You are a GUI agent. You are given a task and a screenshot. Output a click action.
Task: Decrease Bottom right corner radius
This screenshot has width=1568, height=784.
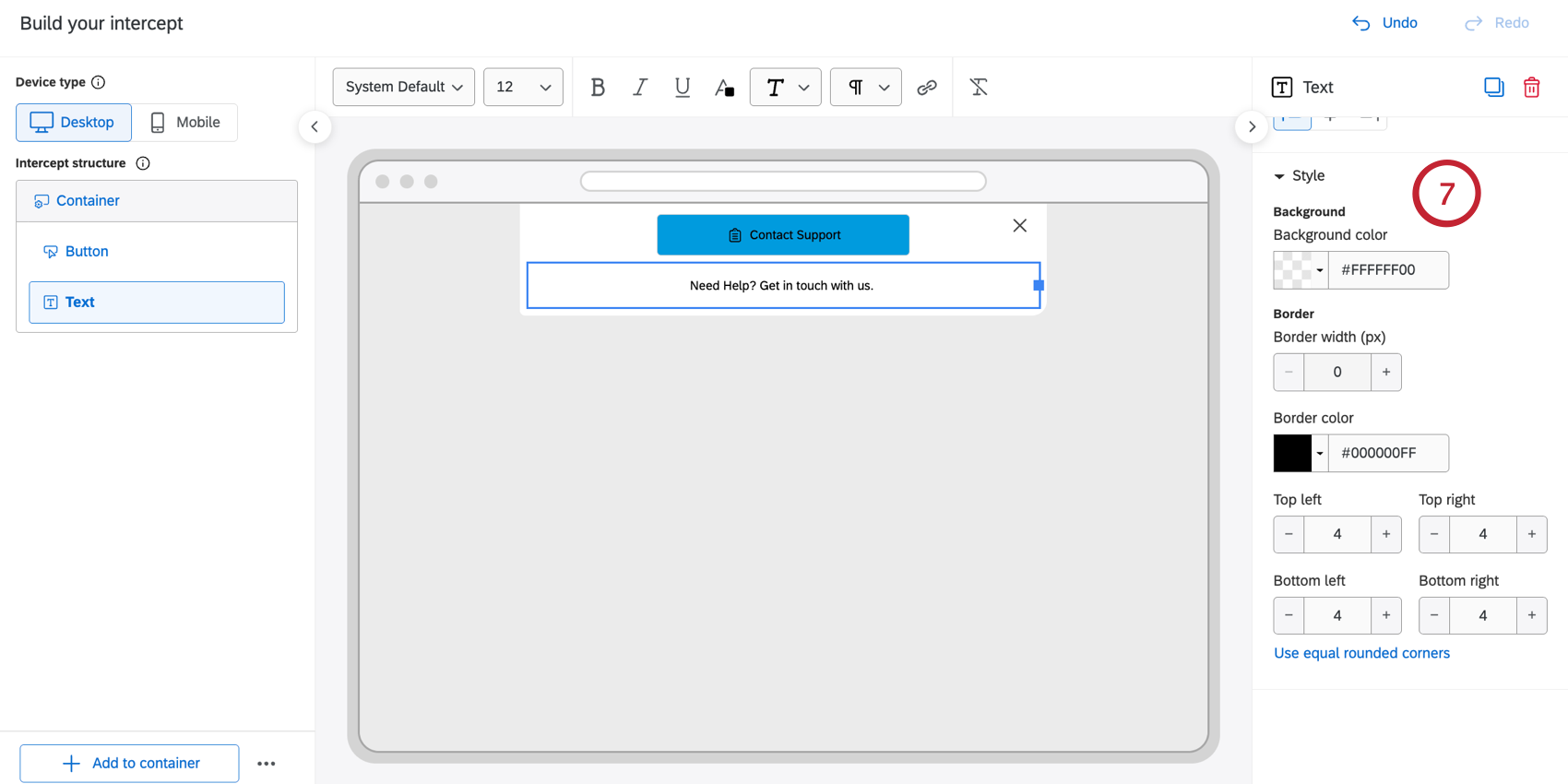click(x=1434, y=615)
